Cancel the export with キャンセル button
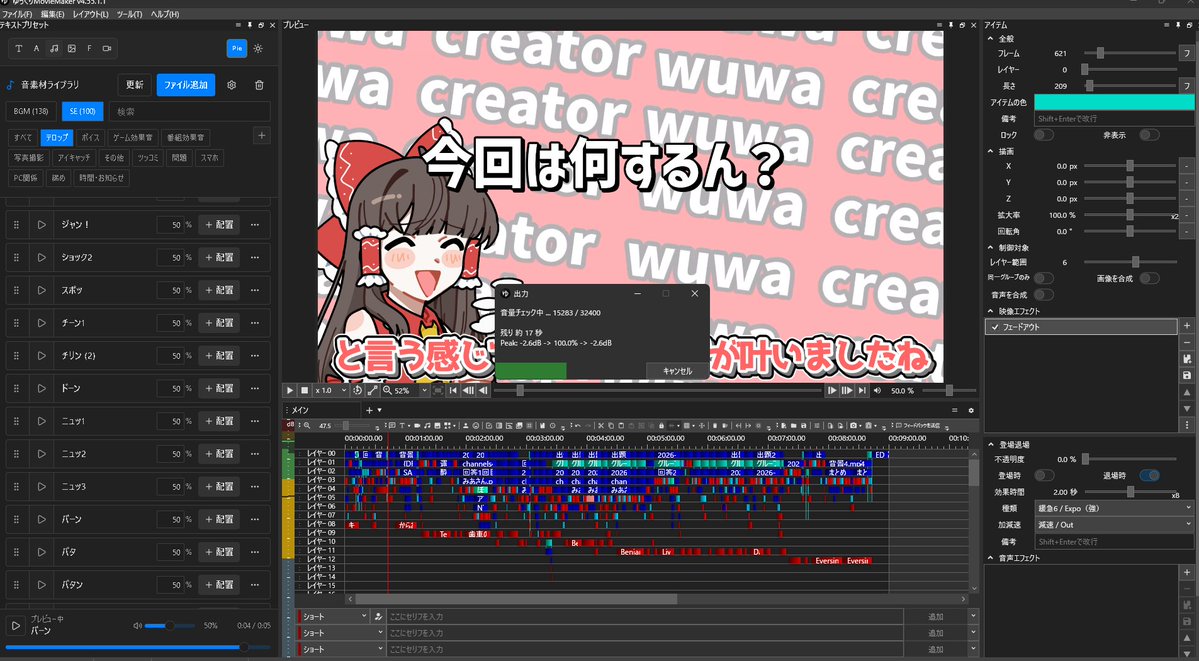Screen dimensions: 1199x661 pos(677,371)
